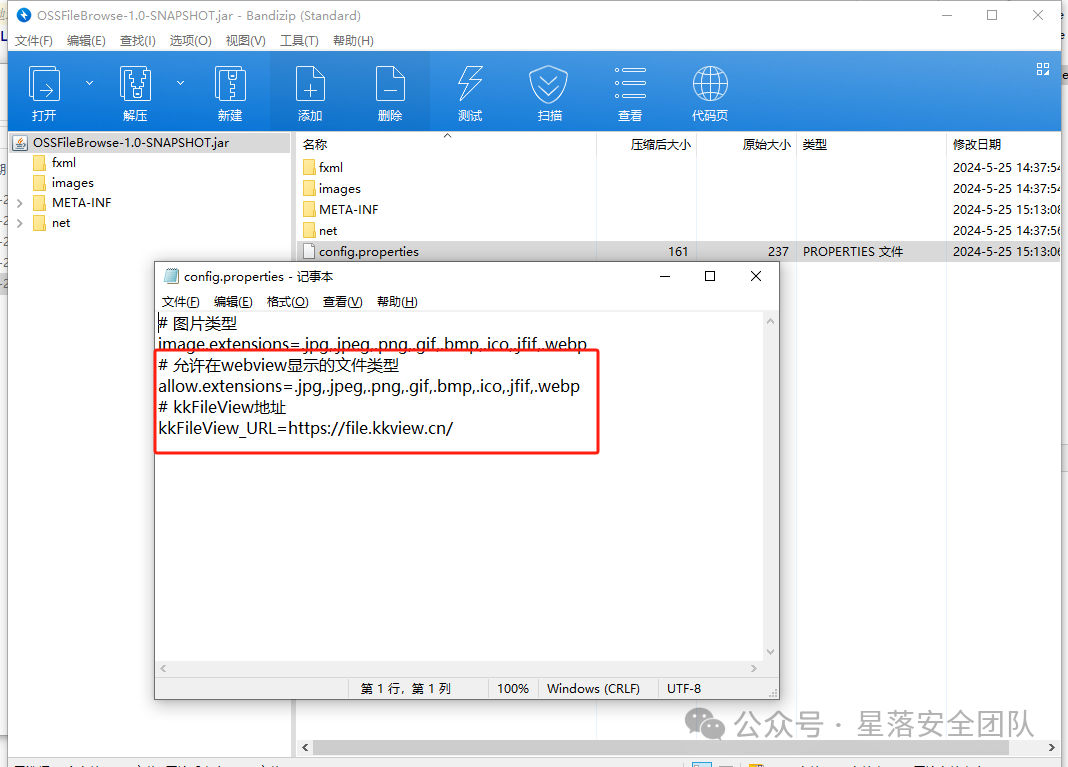
Task: Click Notepad vertical scrollbar up arrow
Action: [x=770, y=321]
